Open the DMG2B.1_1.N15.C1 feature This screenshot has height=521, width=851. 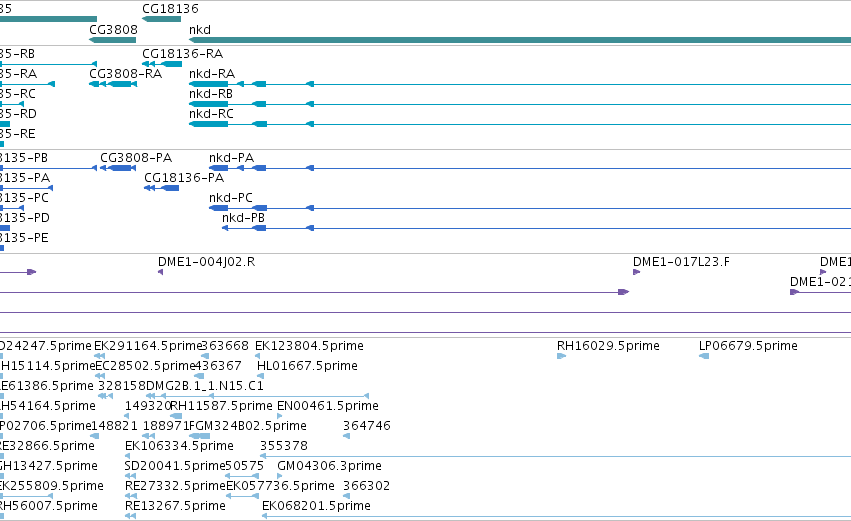point(205,386)
